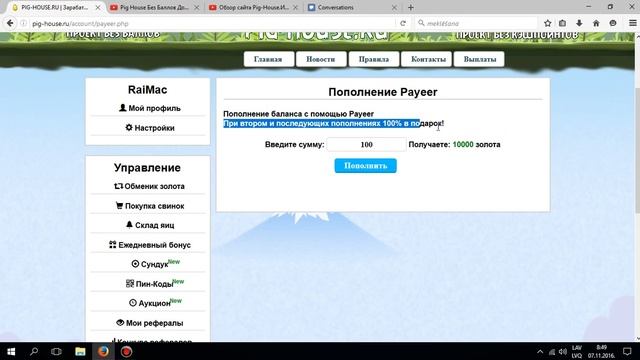Open the bookmarks library clipboard icon
This screenshot has height=360, width=640.
coord(562,23)
